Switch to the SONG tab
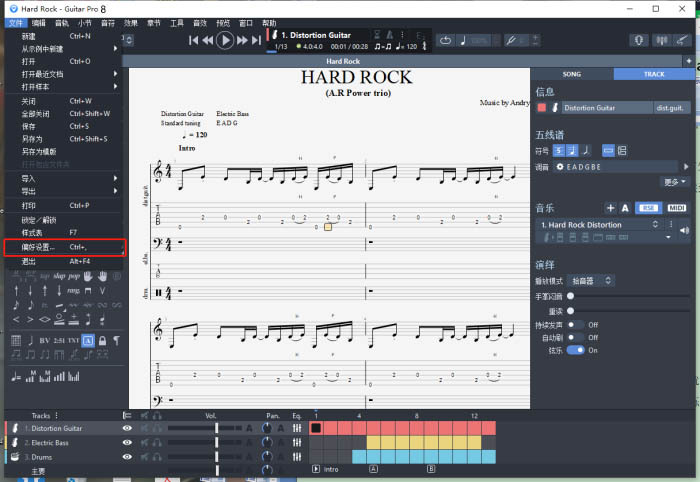 pos(571,74)
